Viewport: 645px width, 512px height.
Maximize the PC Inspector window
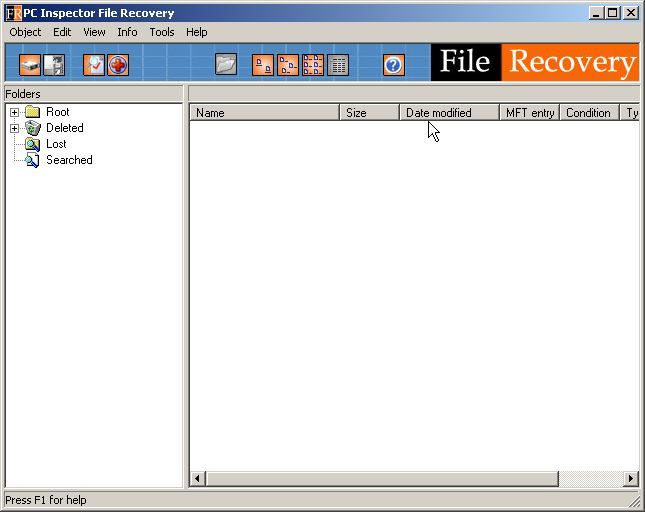(x=613, y=13)
